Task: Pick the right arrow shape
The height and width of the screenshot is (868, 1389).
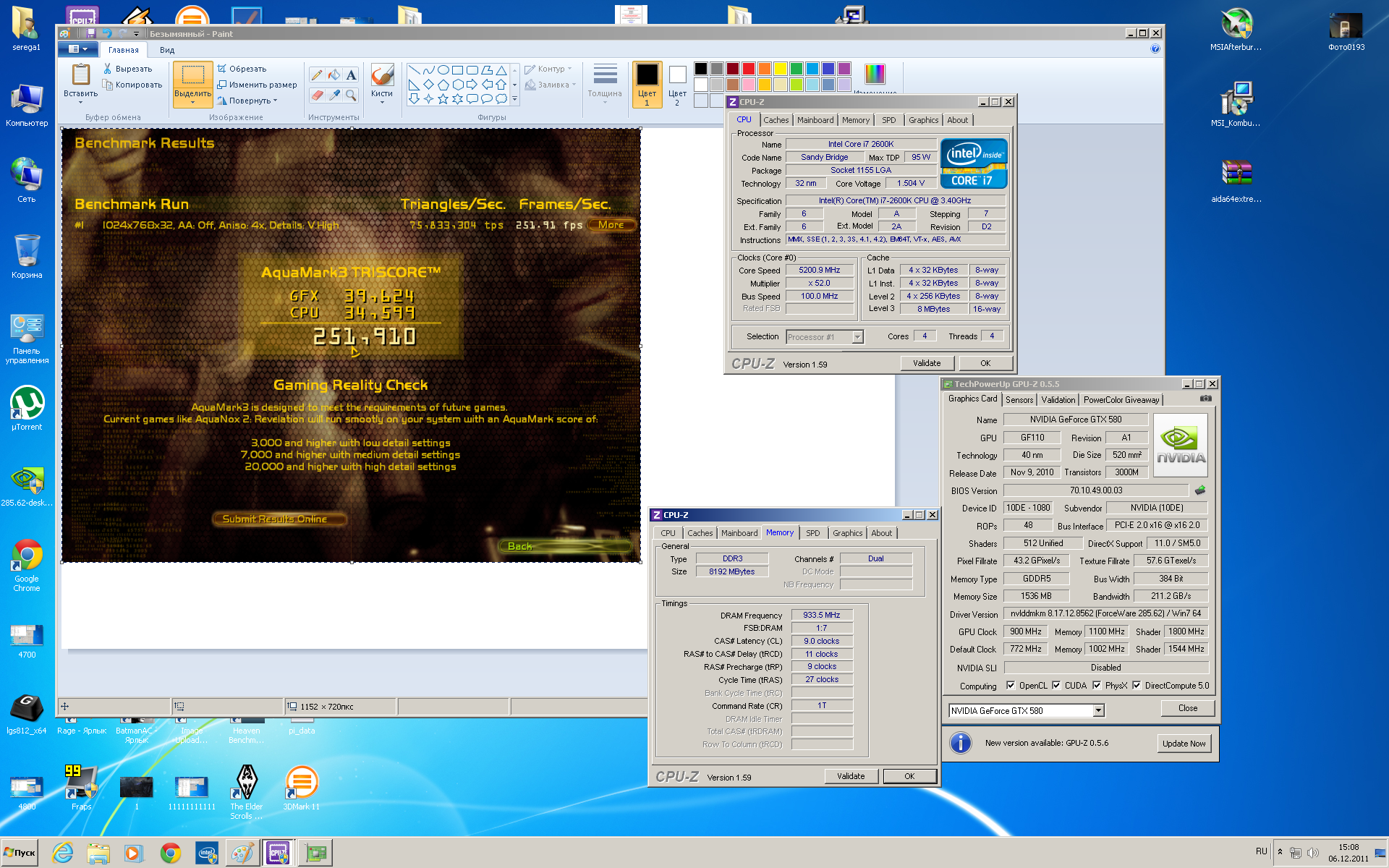Action: point(472,85)
